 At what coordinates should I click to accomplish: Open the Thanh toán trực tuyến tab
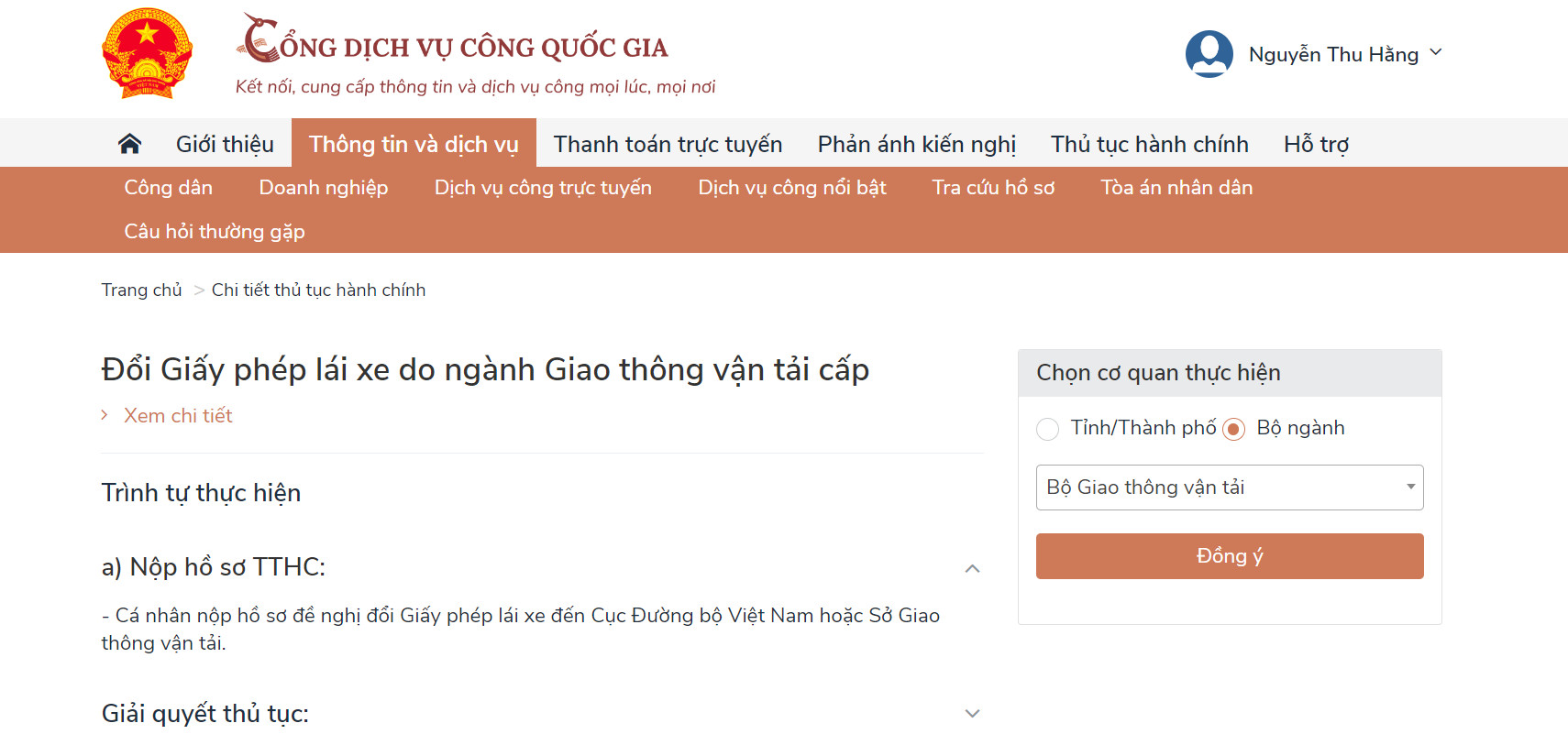tap(668, 144)
